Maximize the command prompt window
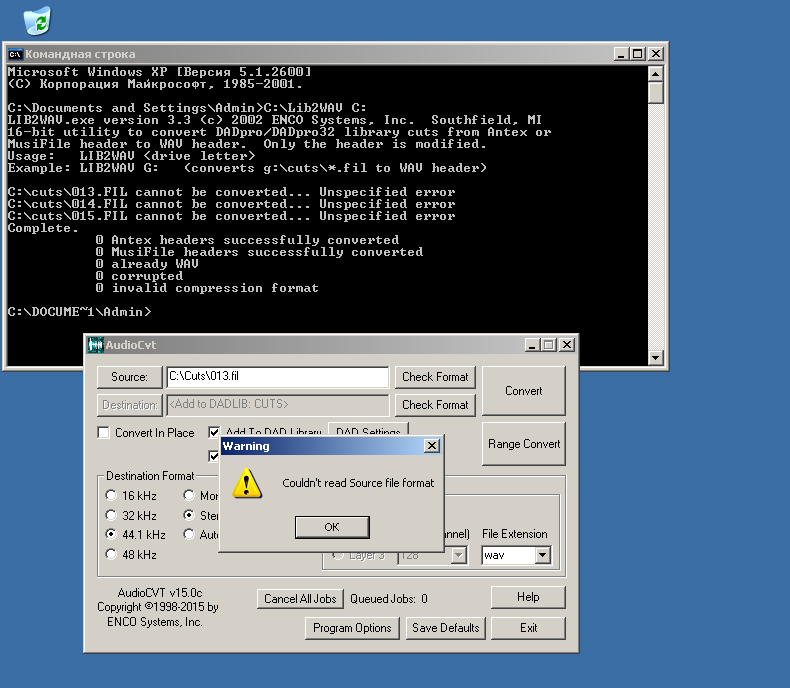The image size is (790, 688). (x=637, y=53)
